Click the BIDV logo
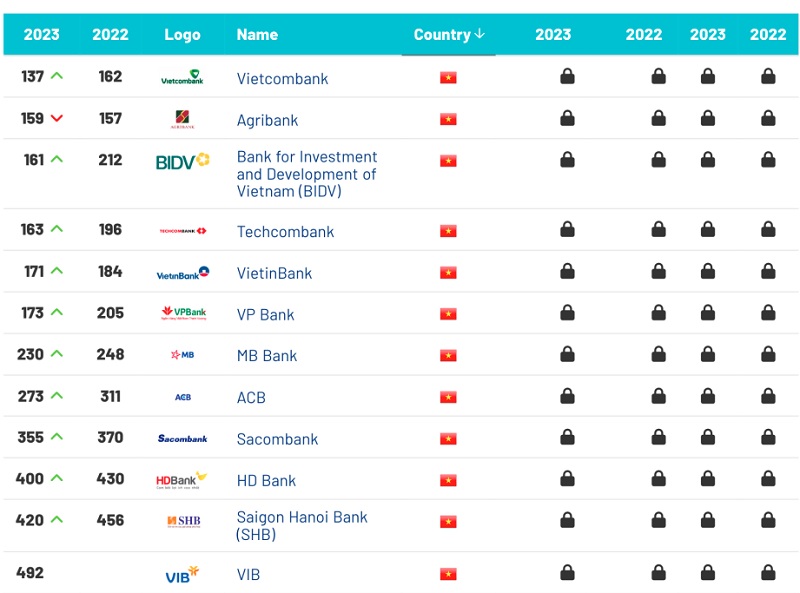Viewport: 800px width, 593px height. coord(183,161)
